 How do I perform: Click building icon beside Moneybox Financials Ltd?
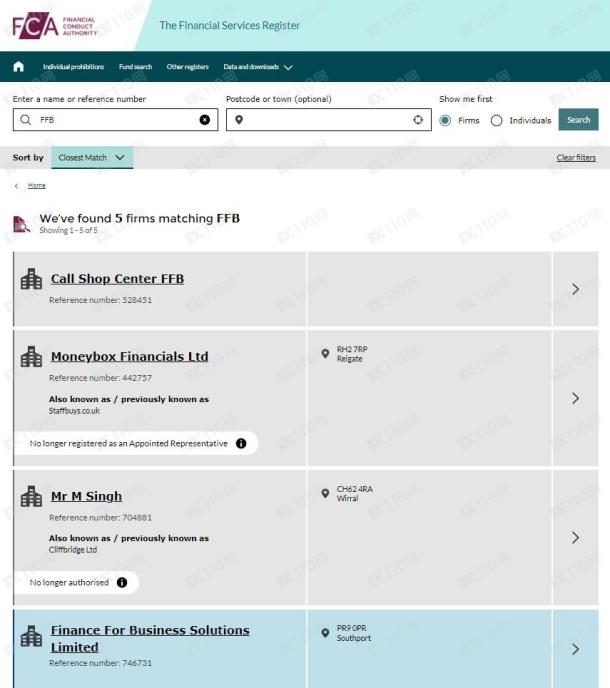click(31, 357)
